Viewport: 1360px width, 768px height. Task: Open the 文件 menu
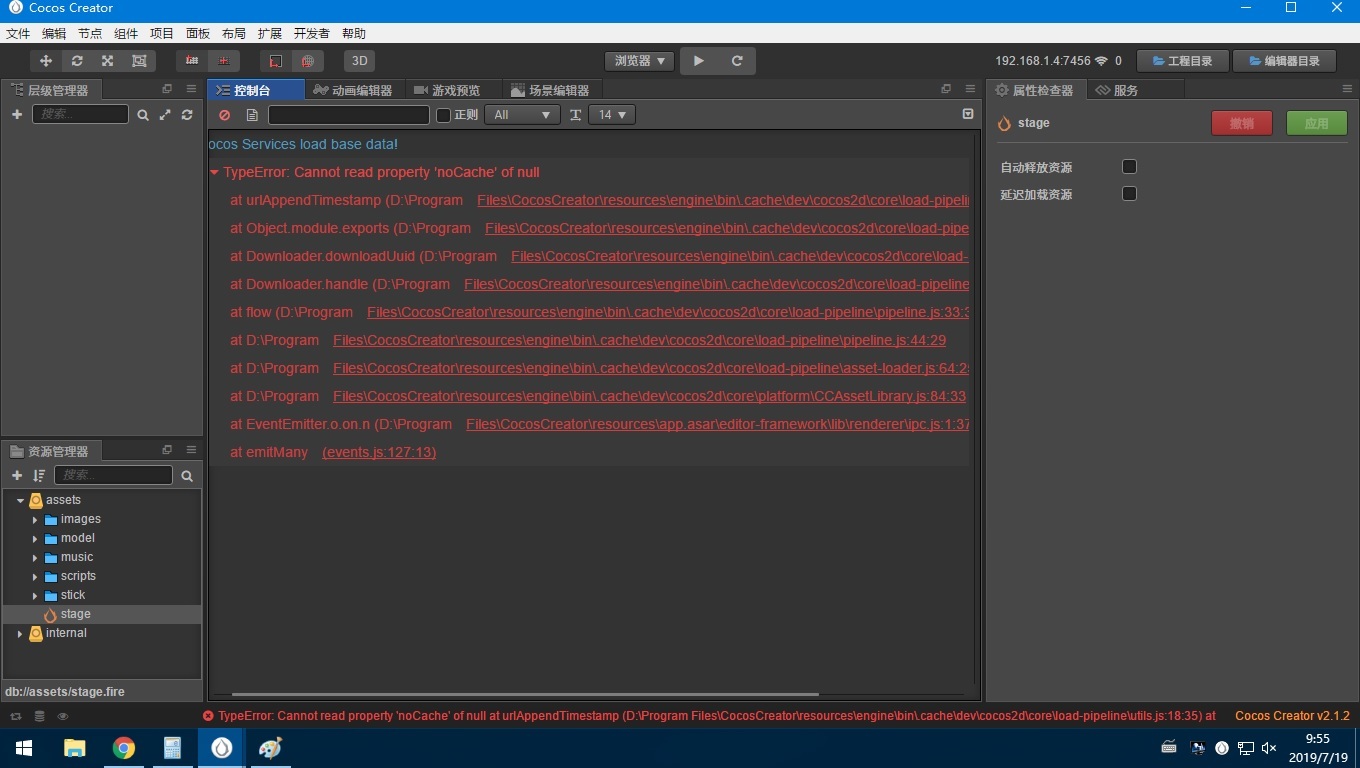[18, 33]
